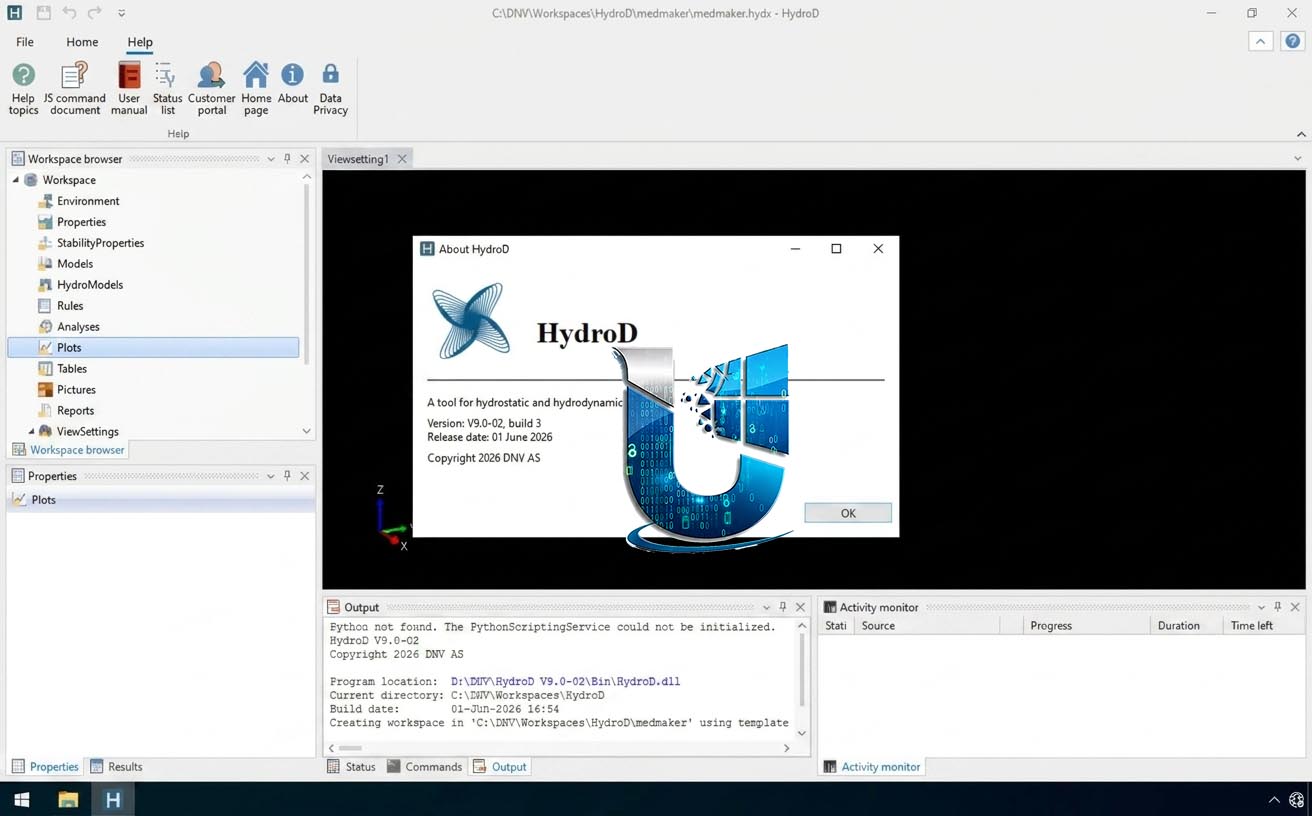This screenshot has height=816, width=1312.
Task: Open the Results tab
Action: pos(117,767)
